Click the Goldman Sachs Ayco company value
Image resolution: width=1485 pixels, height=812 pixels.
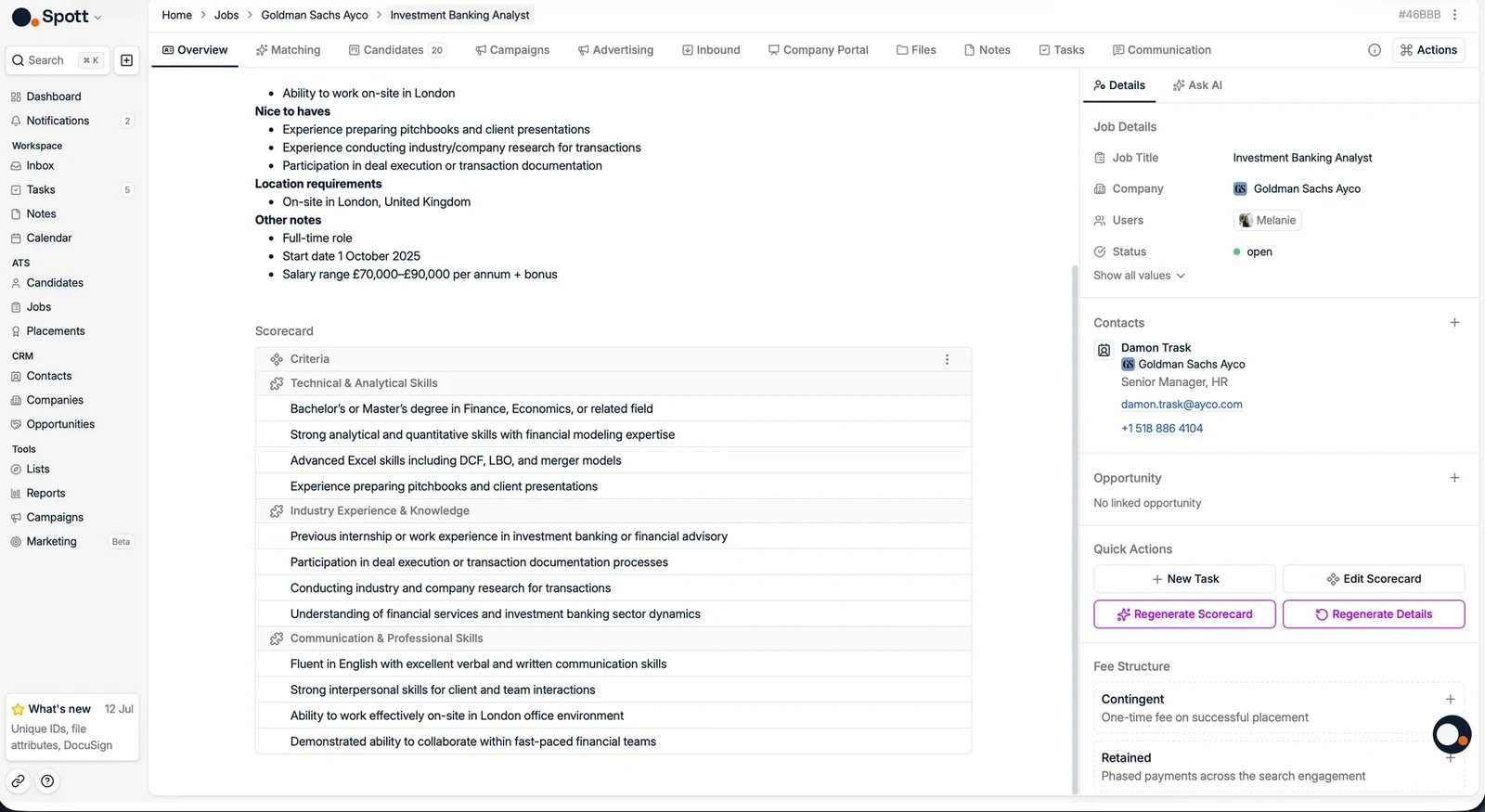(x=1297, y=189)
